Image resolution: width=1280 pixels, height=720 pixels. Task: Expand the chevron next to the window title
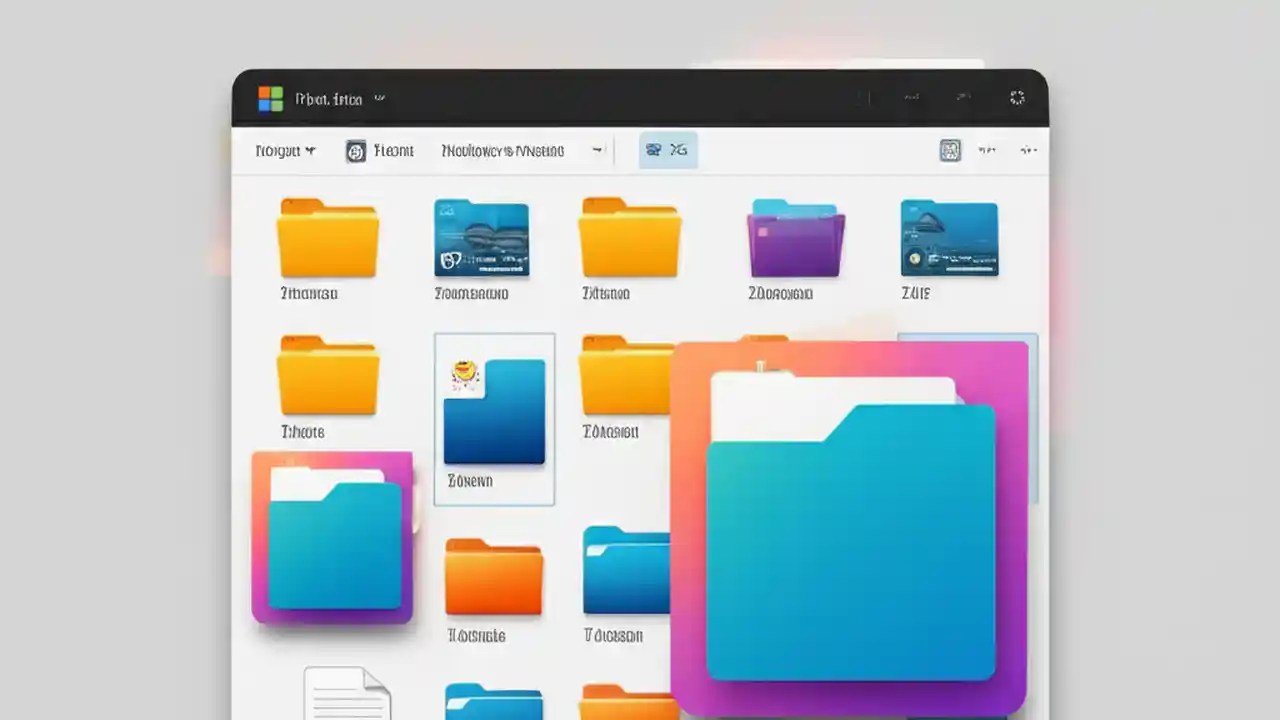point(379,98)
